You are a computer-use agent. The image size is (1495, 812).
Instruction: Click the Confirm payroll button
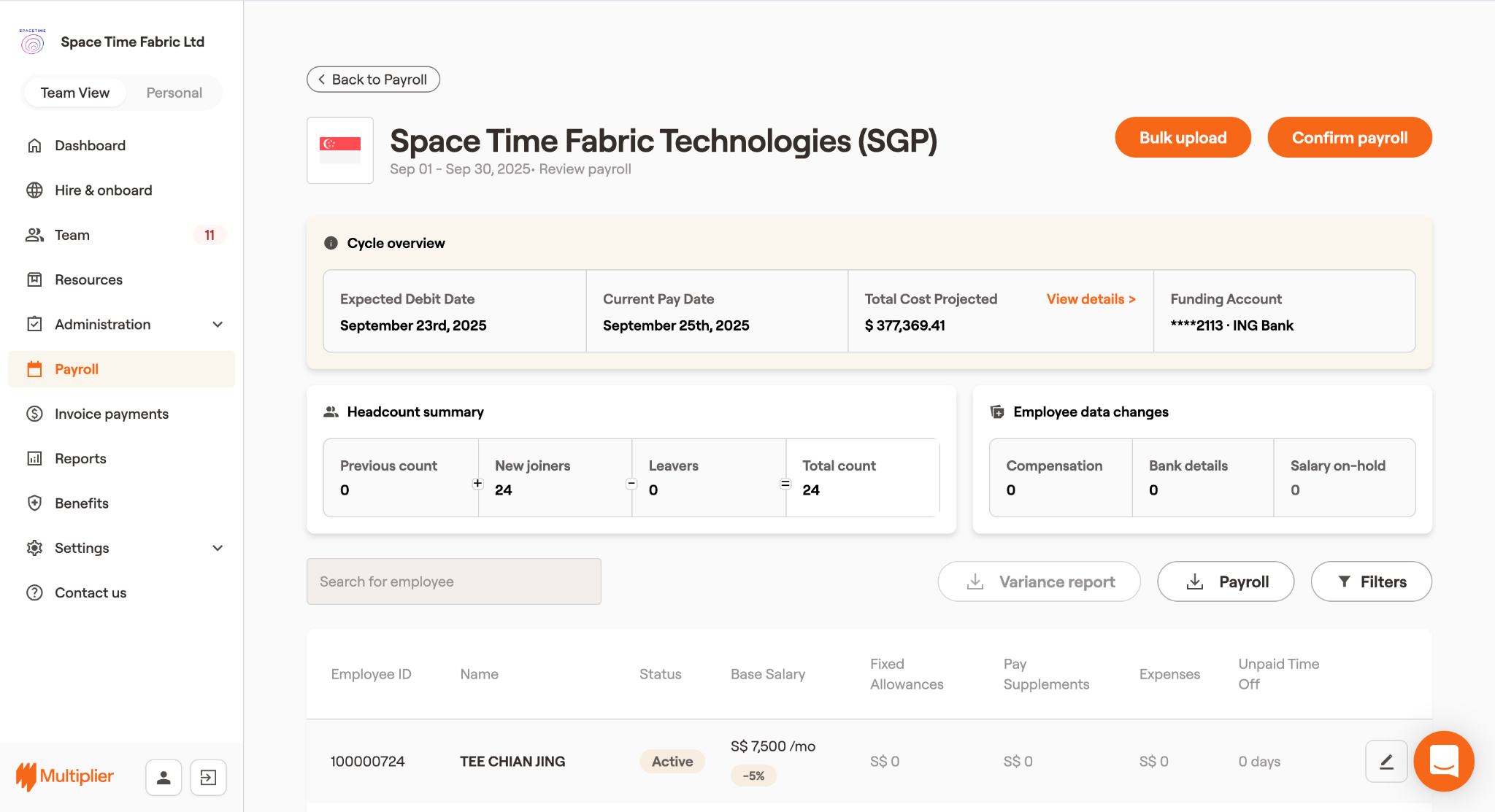point(1349,138)
